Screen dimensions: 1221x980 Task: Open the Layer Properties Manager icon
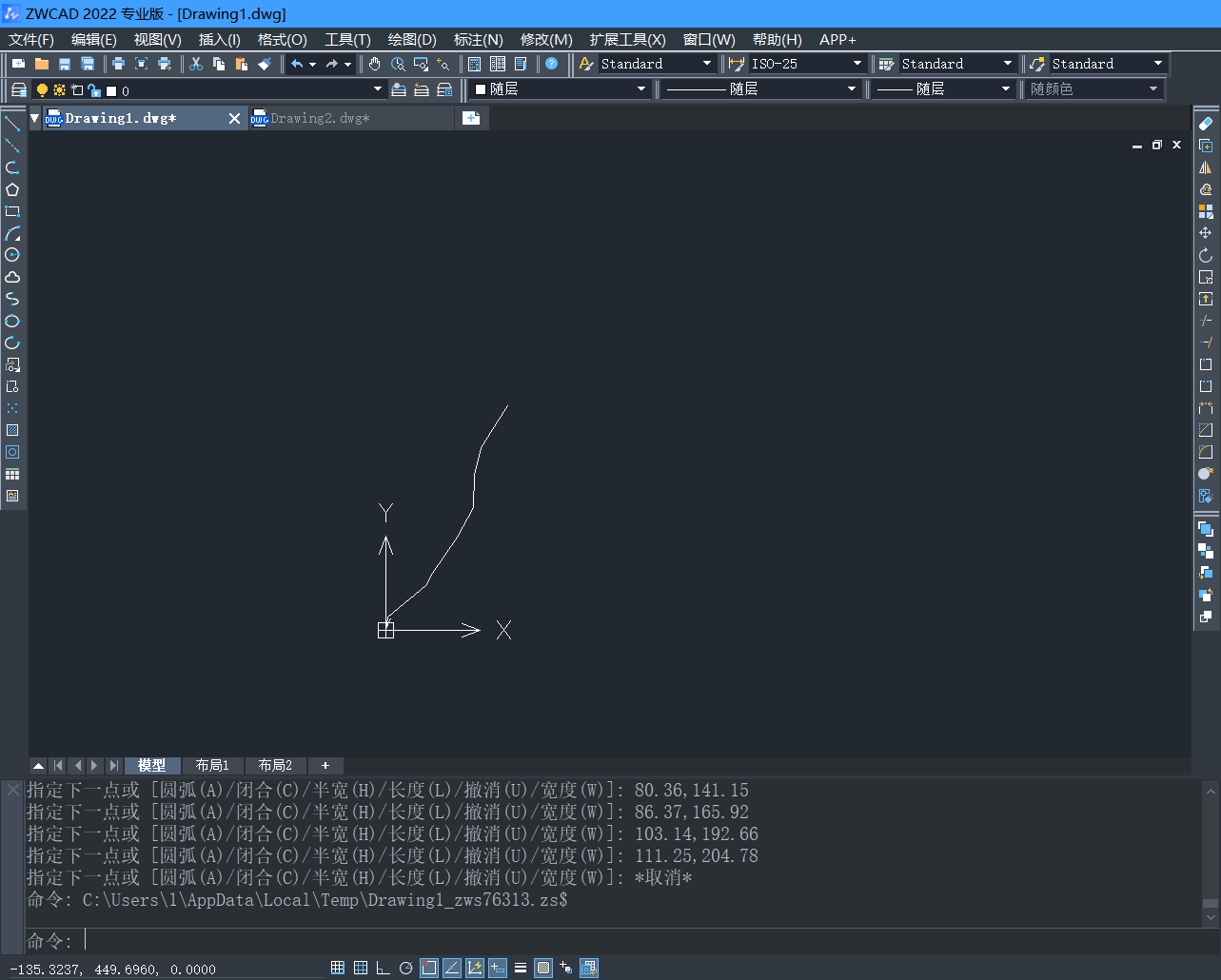[19, 89]
